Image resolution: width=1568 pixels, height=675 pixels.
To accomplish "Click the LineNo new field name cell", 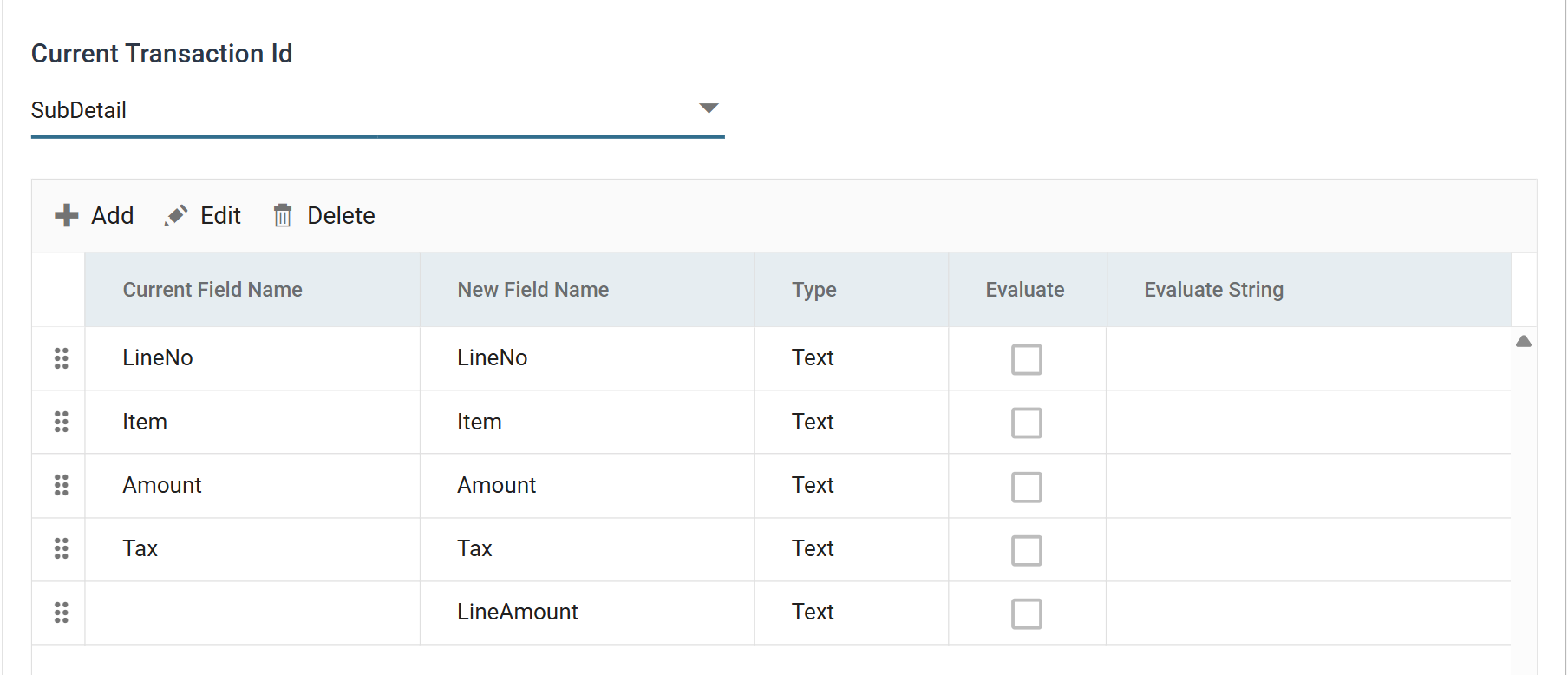I will click(x=587, y=358).
